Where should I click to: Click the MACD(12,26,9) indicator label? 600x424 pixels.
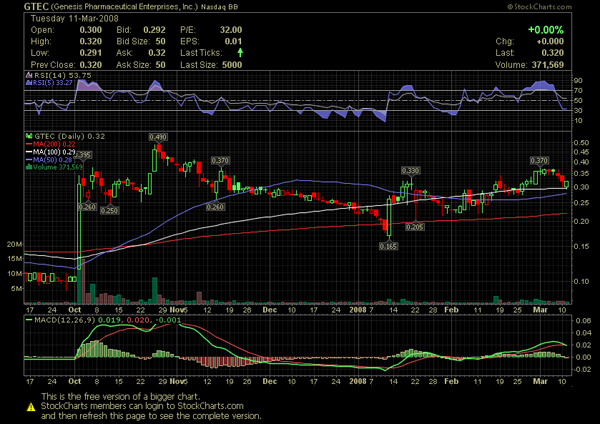pyautogui.click(x=64, y=320)
